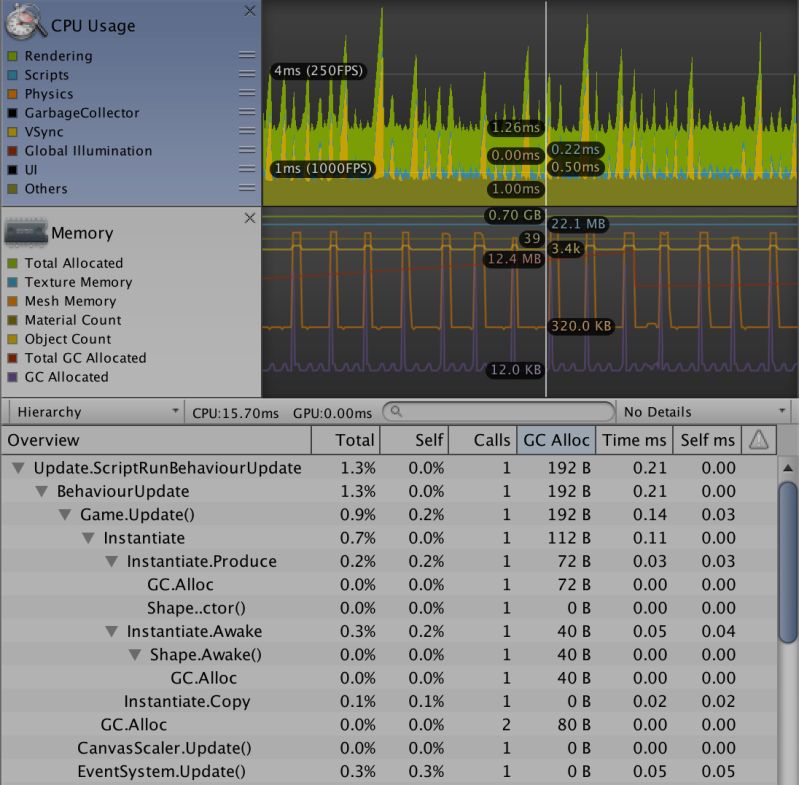Sort by the Time ms column
The width and height of the screenshot is (799, 785).
[x=634, y=440]
